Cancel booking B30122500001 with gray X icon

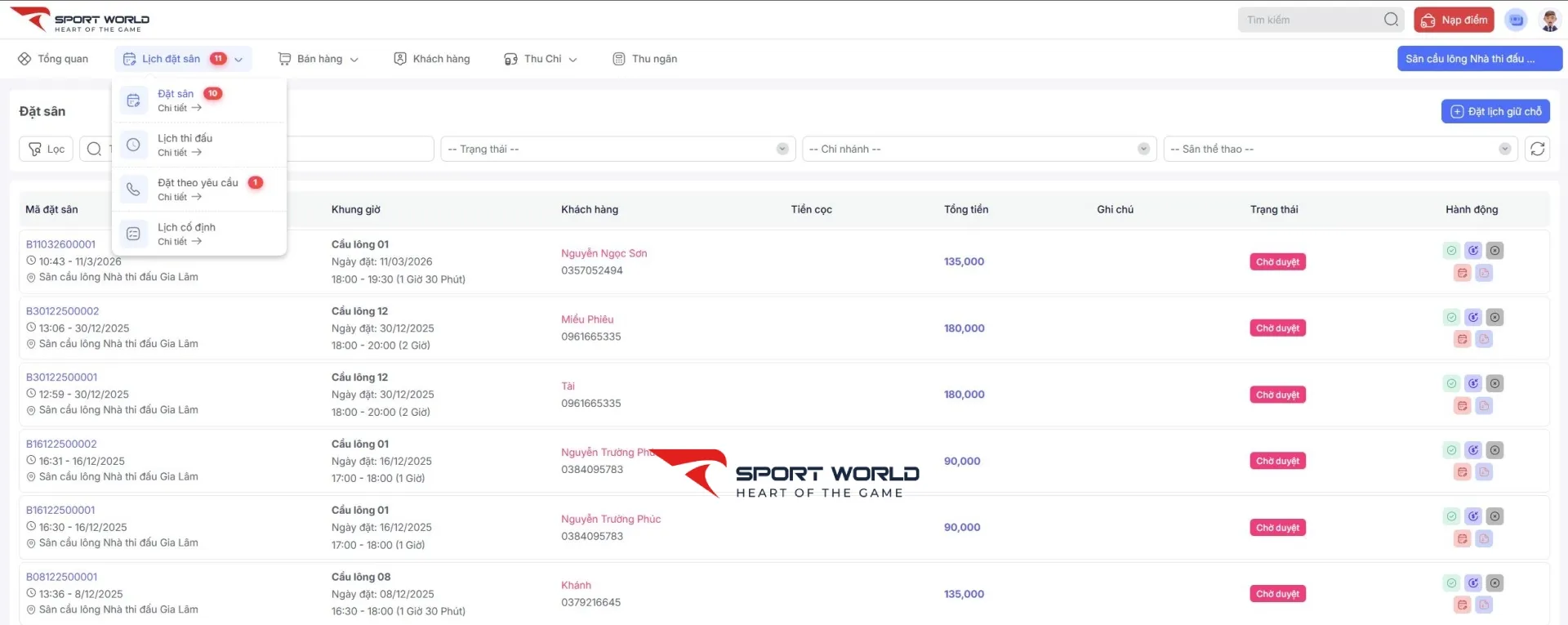1494,384
